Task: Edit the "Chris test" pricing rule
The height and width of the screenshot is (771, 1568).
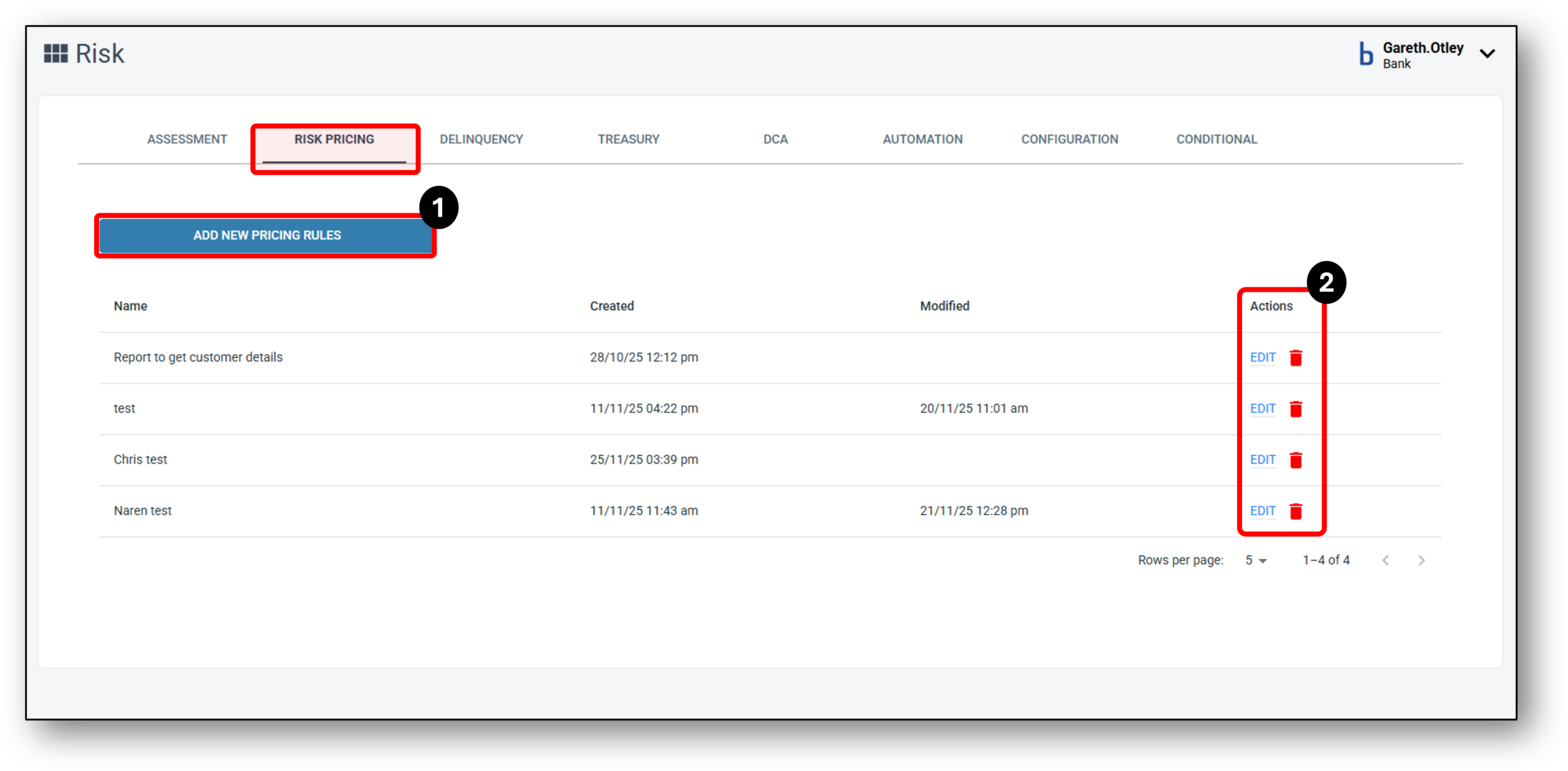Action: pyautogui.click(x=1263, y=460)
